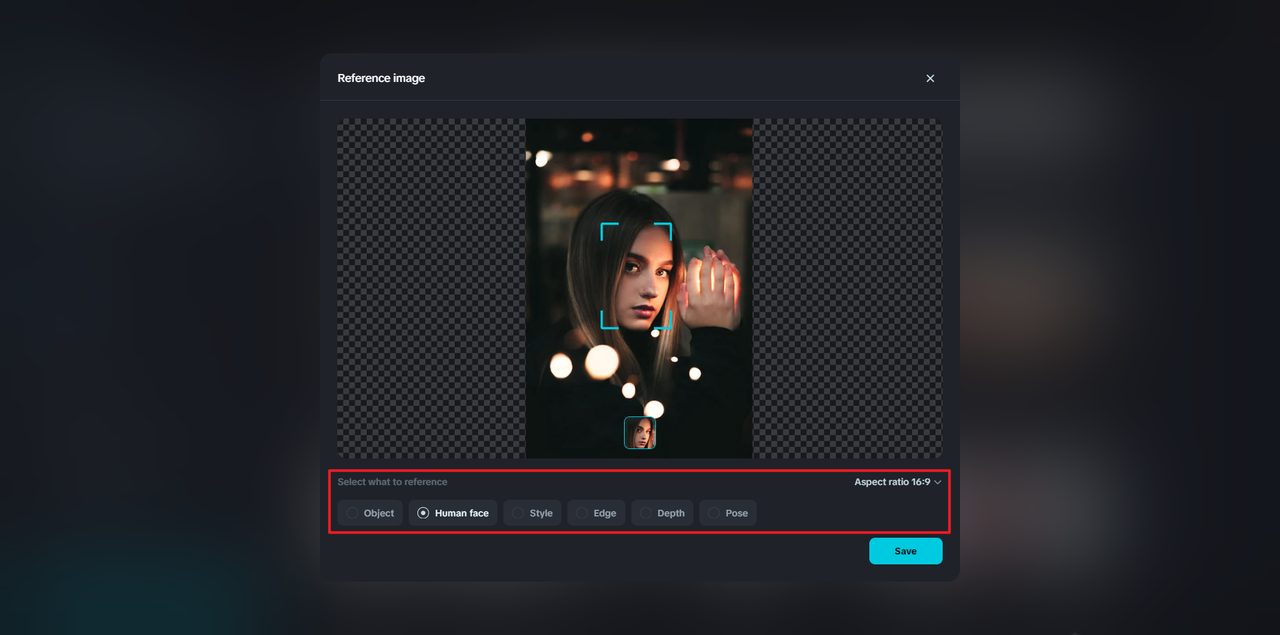1280x635 pixels.
Task: Click the 'Reference image' dialog title
Action: 381,78
